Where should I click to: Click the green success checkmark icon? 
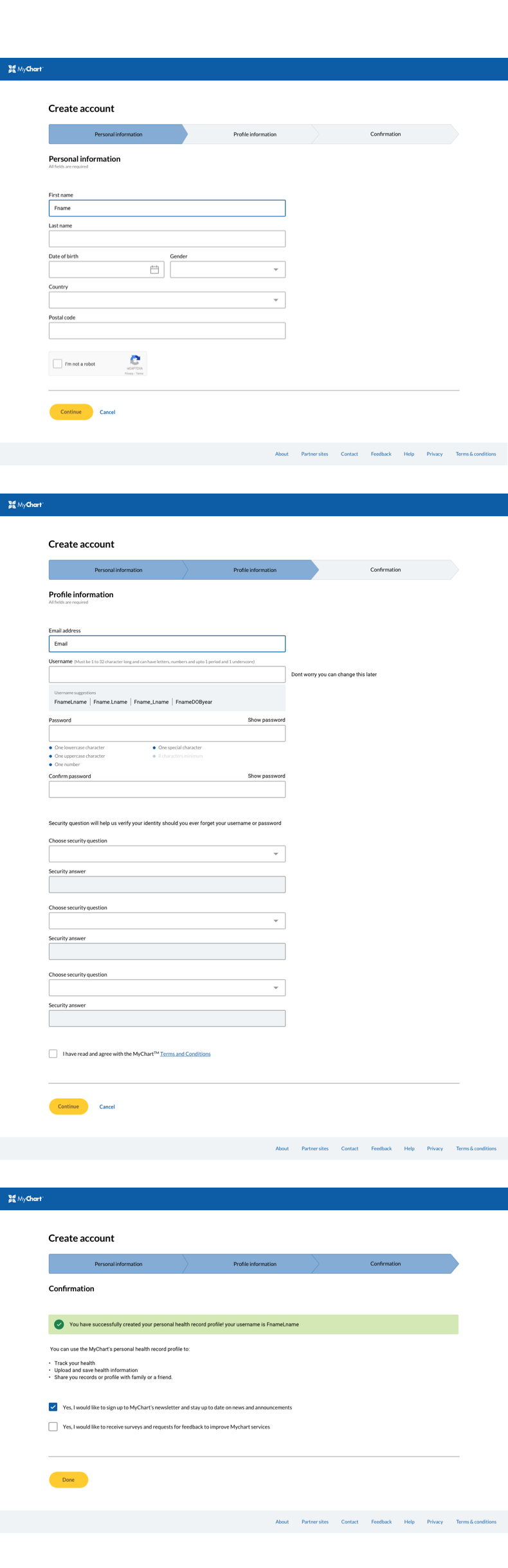tap(59, 1324)
